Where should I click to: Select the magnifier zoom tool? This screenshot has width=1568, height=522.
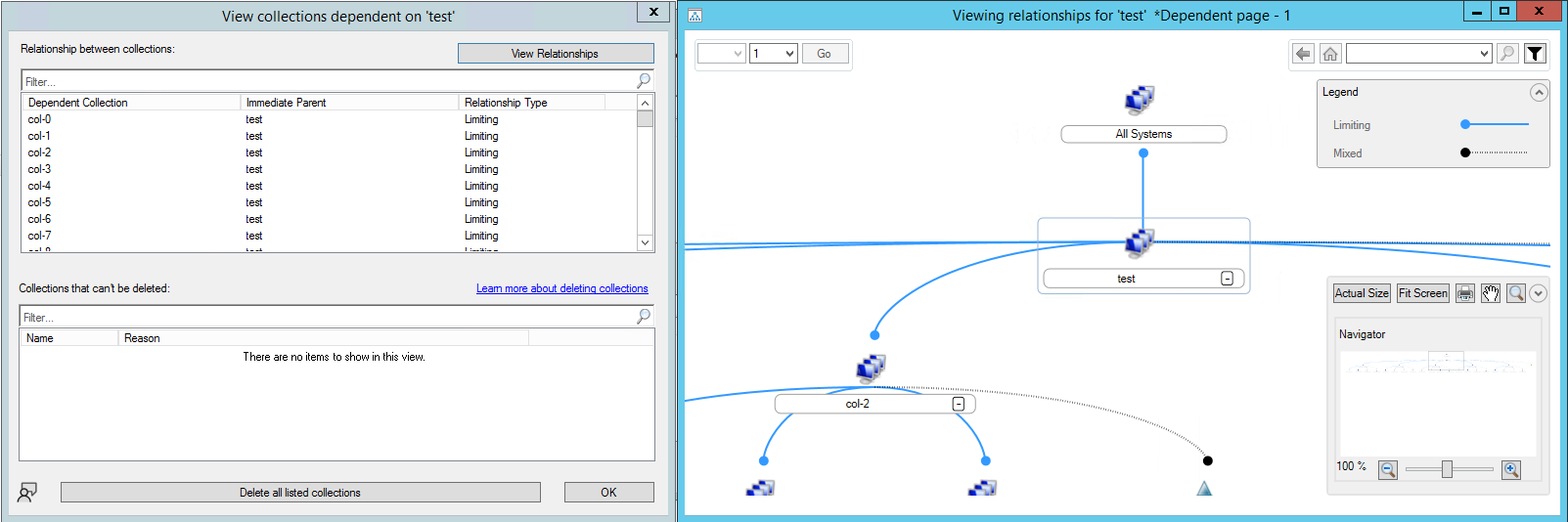(x=1515, y=293)
